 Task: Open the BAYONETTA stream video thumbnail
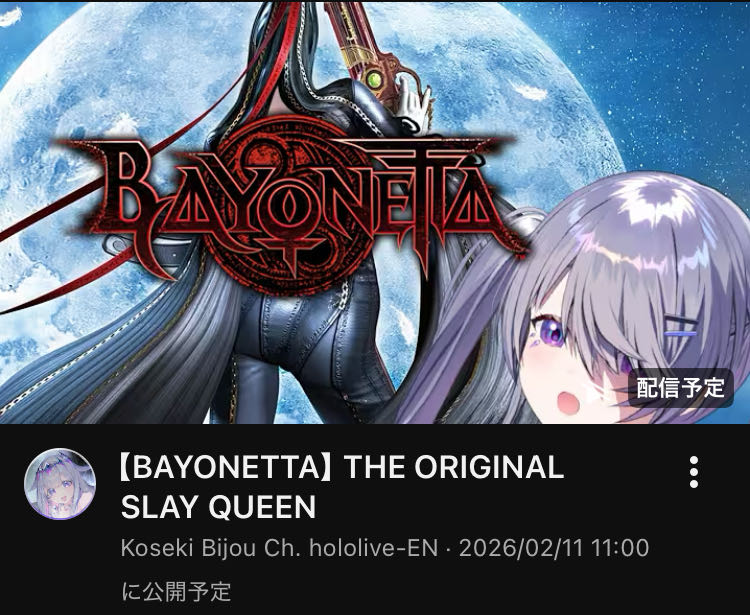[375, 212]
